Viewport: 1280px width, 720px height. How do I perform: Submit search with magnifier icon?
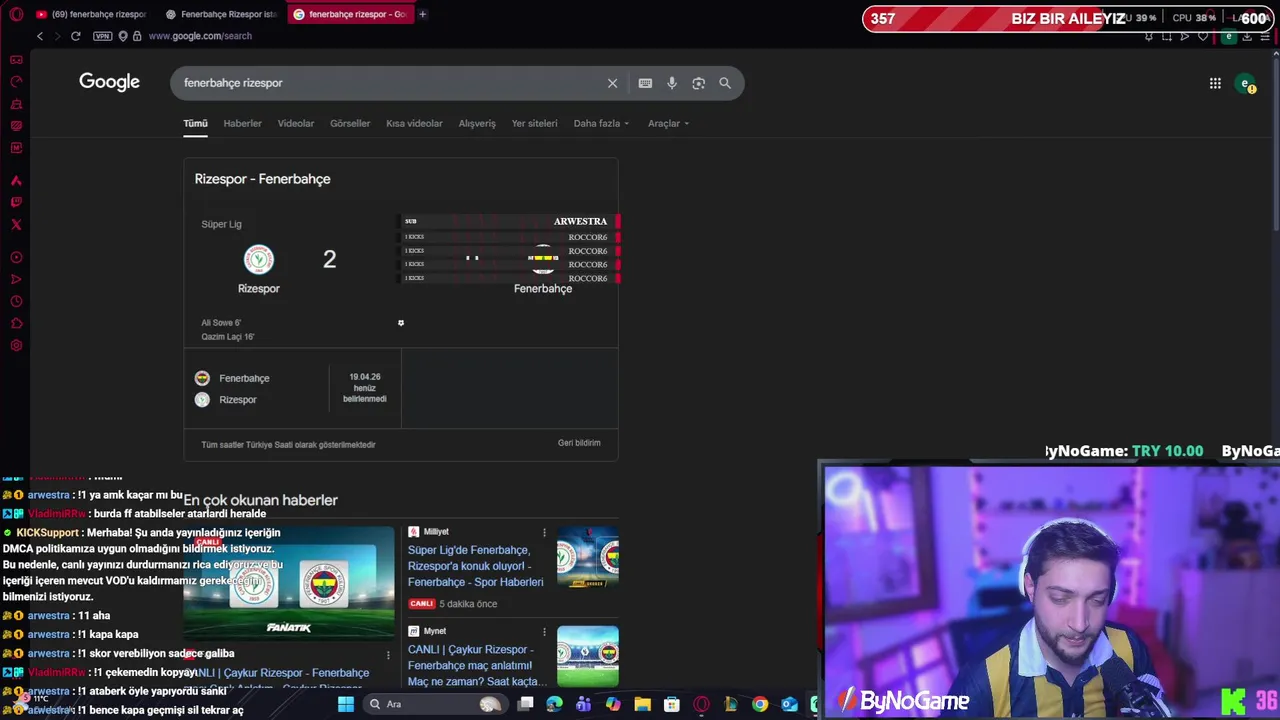(x=725, y=83)
